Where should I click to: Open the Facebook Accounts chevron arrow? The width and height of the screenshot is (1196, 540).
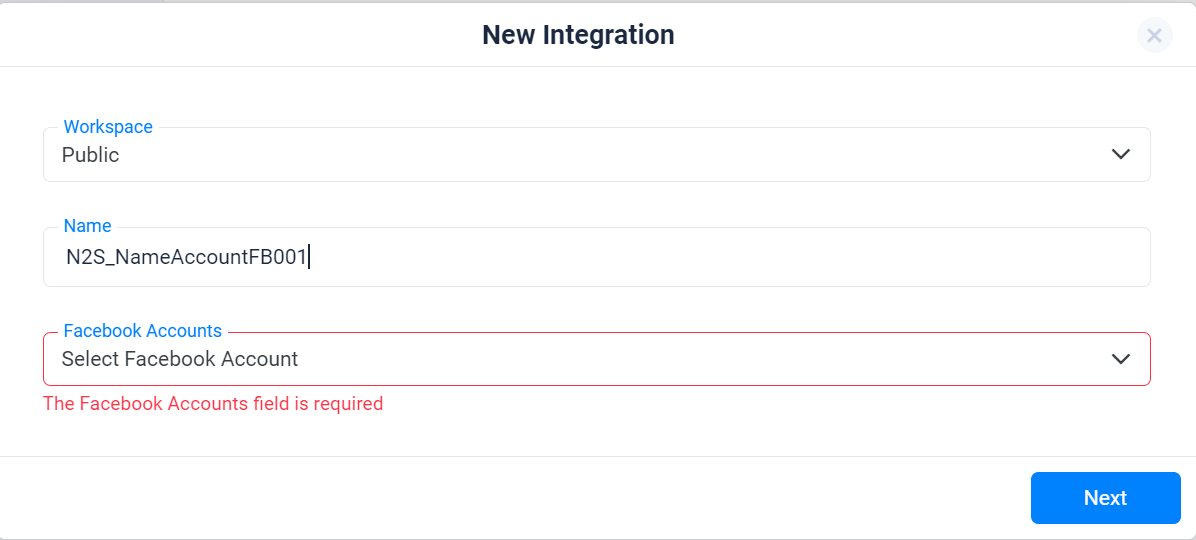(1120, 358)
